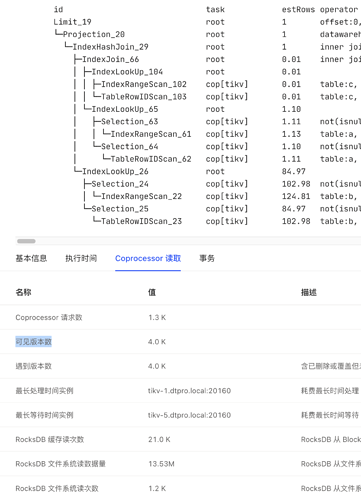Click the IndexLookUp_65 plan node

point(125,109)
